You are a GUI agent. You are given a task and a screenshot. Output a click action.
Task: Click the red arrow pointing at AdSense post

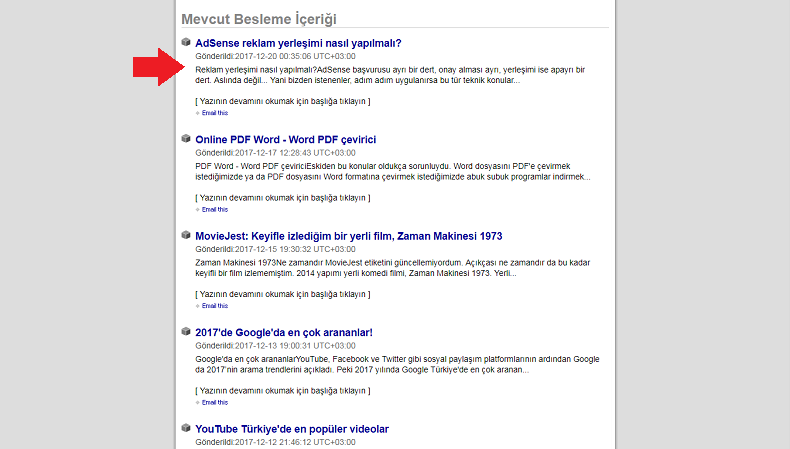coord(159,67)
